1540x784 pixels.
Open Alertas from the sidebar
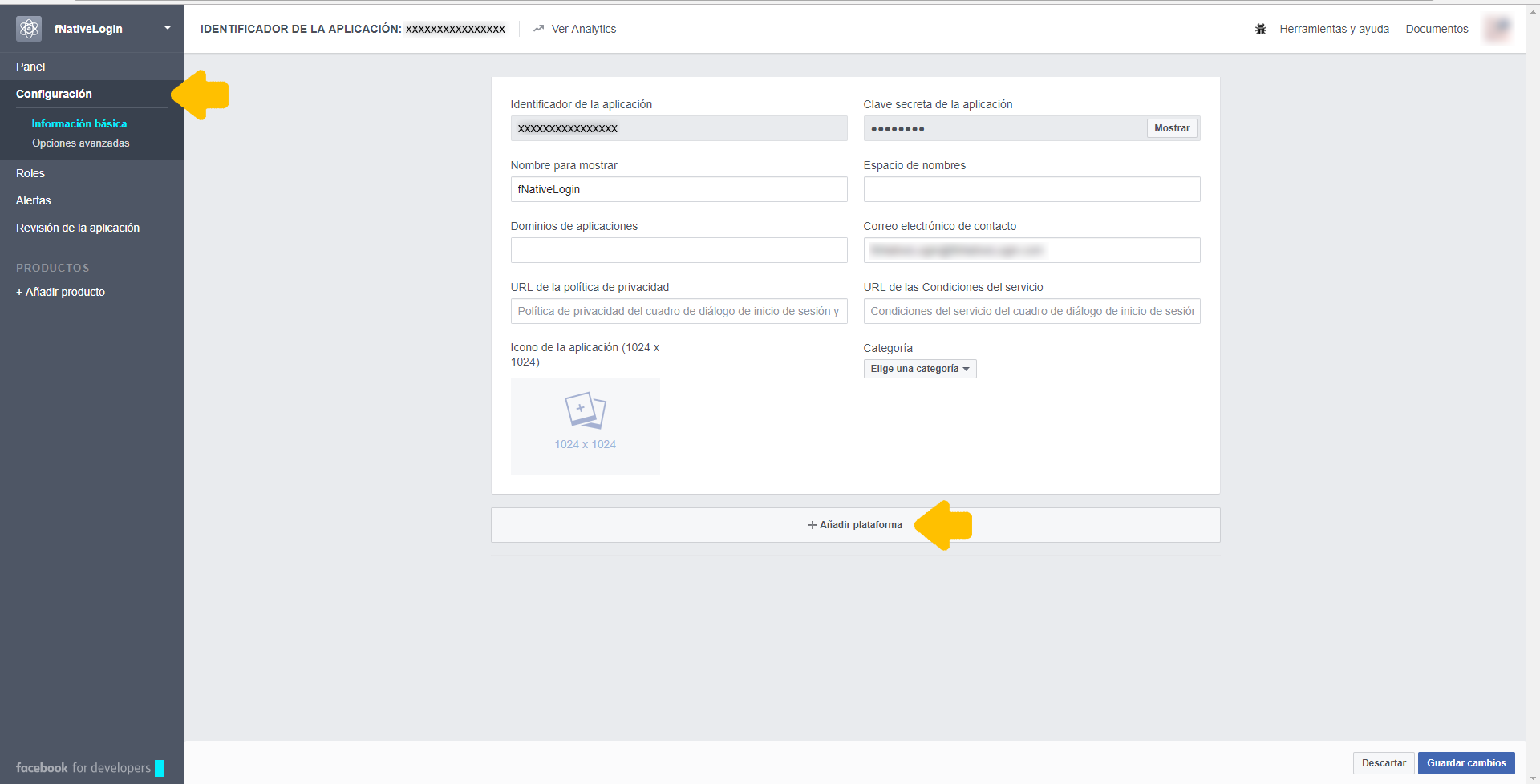tap(34, 200)
